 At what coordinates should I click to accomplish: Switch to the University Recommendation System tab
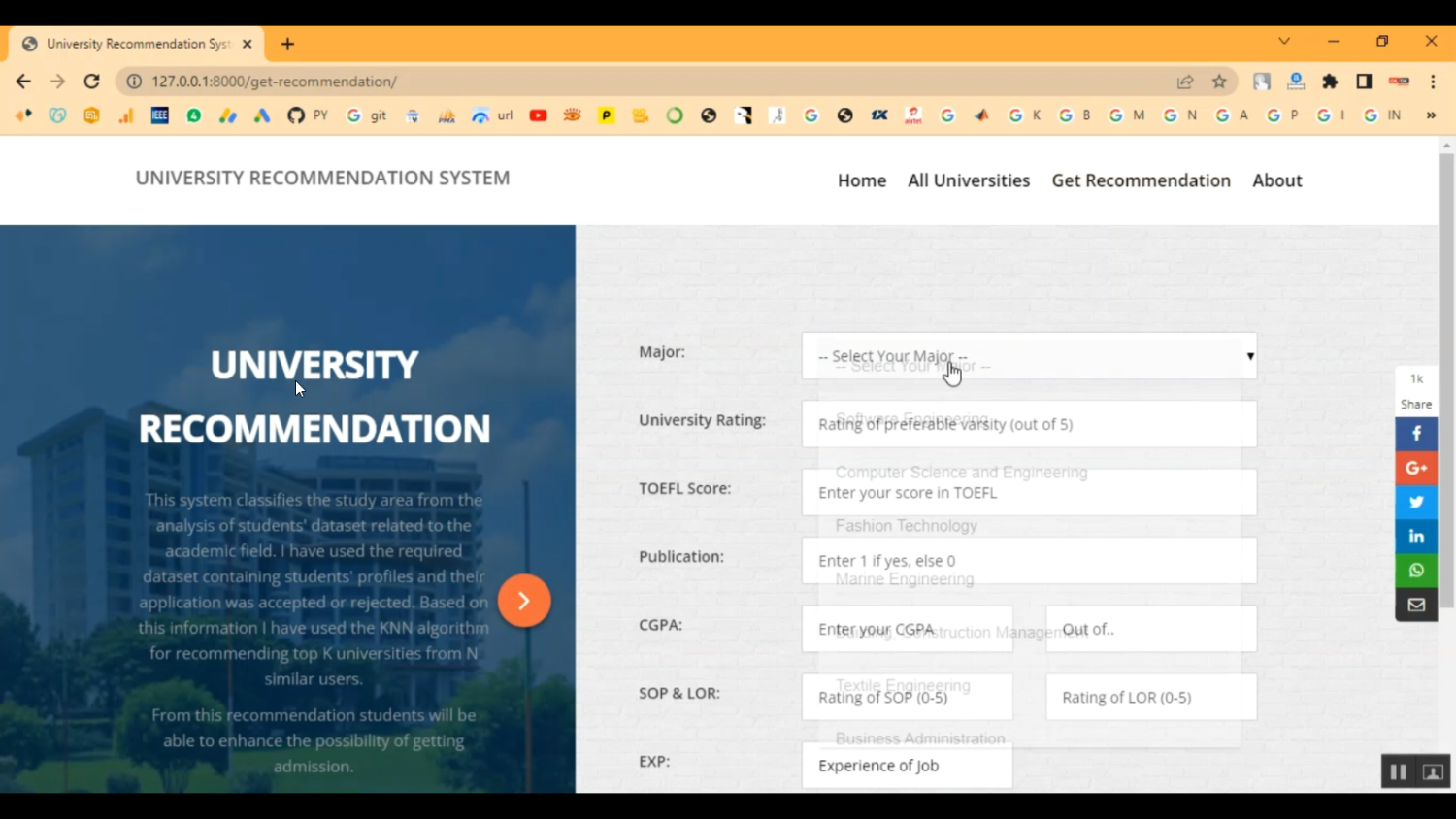[136, 44]
